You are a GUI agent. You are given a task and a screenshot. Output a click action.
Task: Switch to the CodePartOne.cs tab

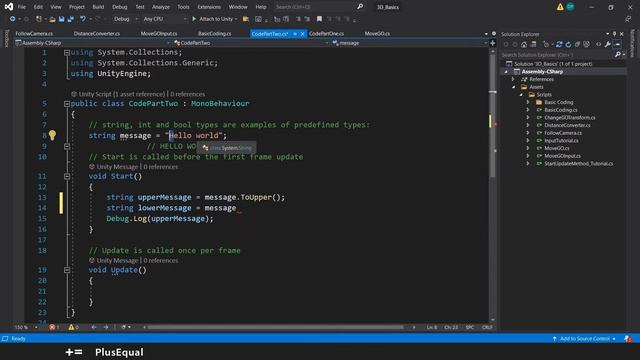(327, 34)
